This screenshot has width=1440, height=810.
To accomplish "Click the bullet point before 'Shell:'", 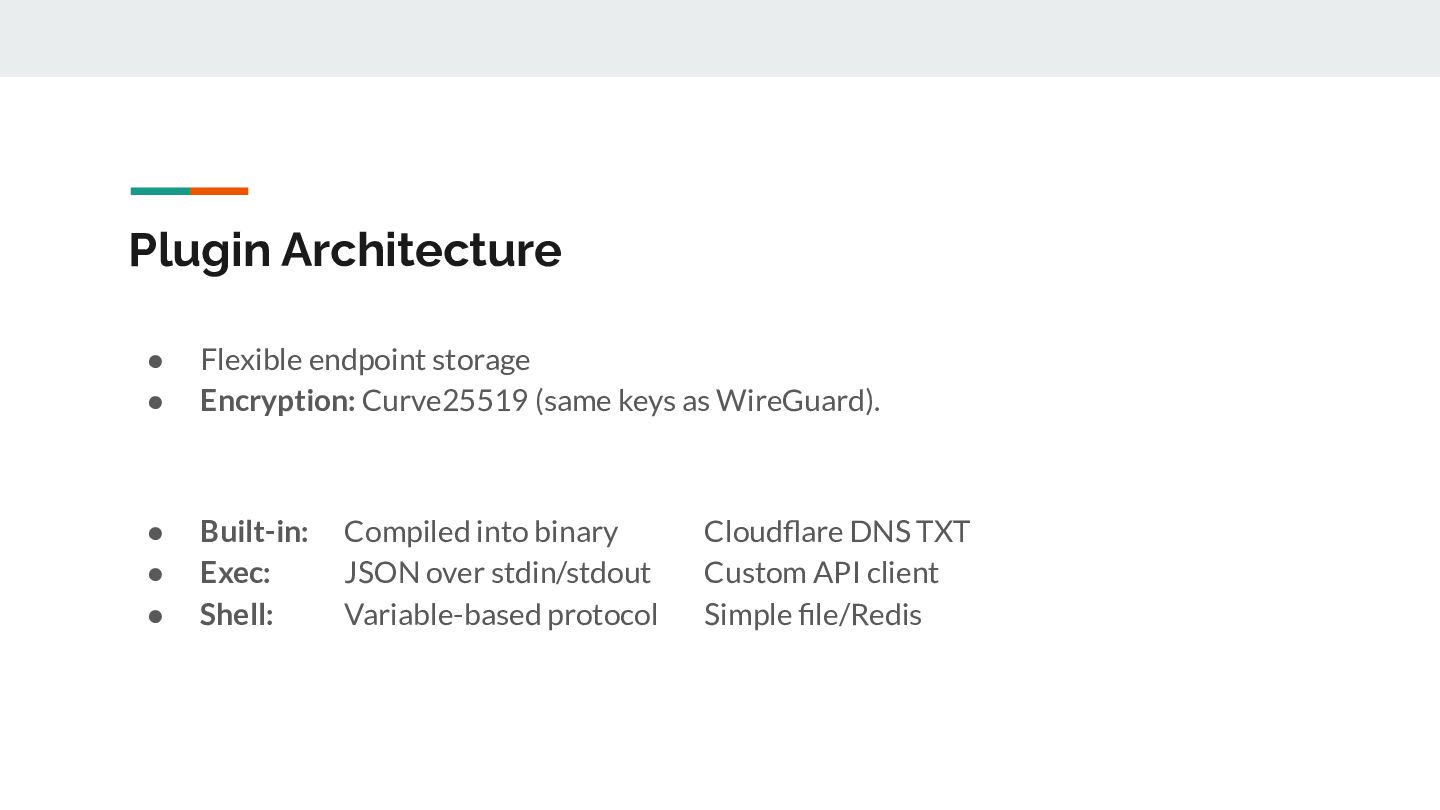I will pos(155,615).
